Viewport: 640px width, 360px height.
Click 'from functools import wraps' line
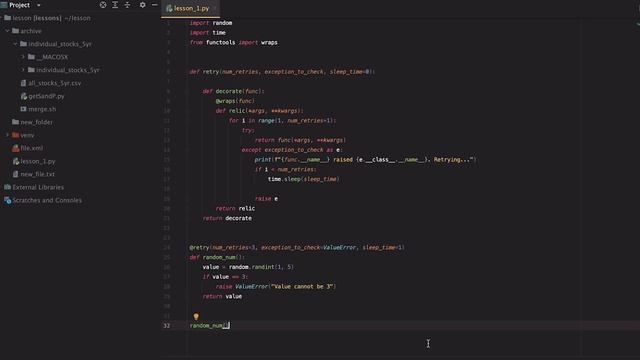click(x=233, y=42)
